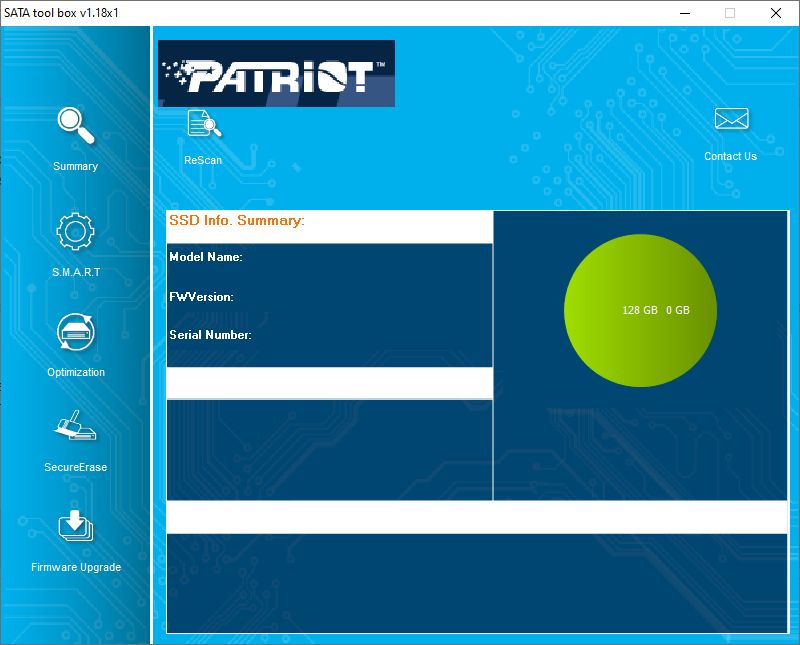
Task: Select the Firmware Upgrade label
Action: pos(76,567)
